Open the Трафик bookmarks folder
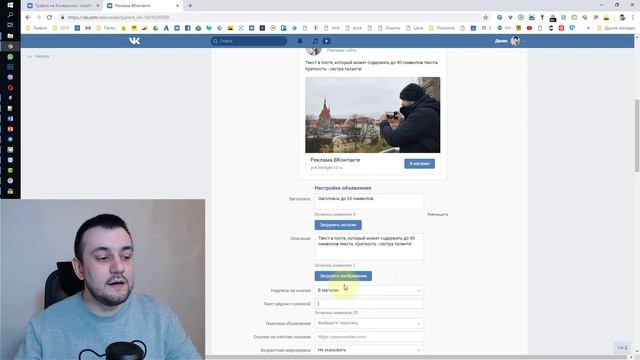 (x=37, y=28)
